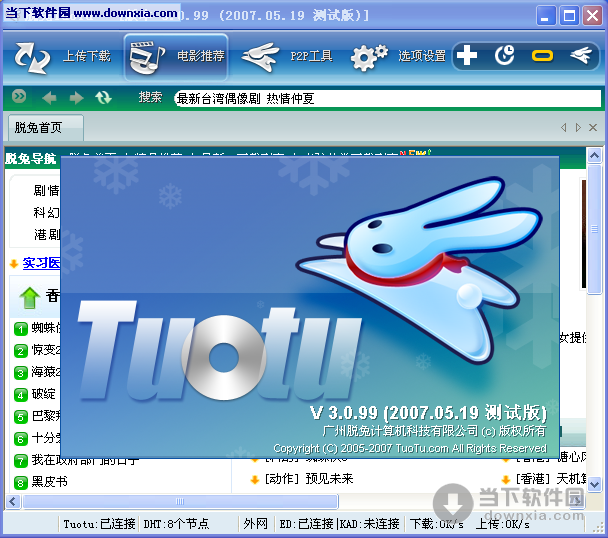The image size is (608, 538).
Task: Open the 电影推荐 movie recommendations page
Action: [x=177, y=56]
